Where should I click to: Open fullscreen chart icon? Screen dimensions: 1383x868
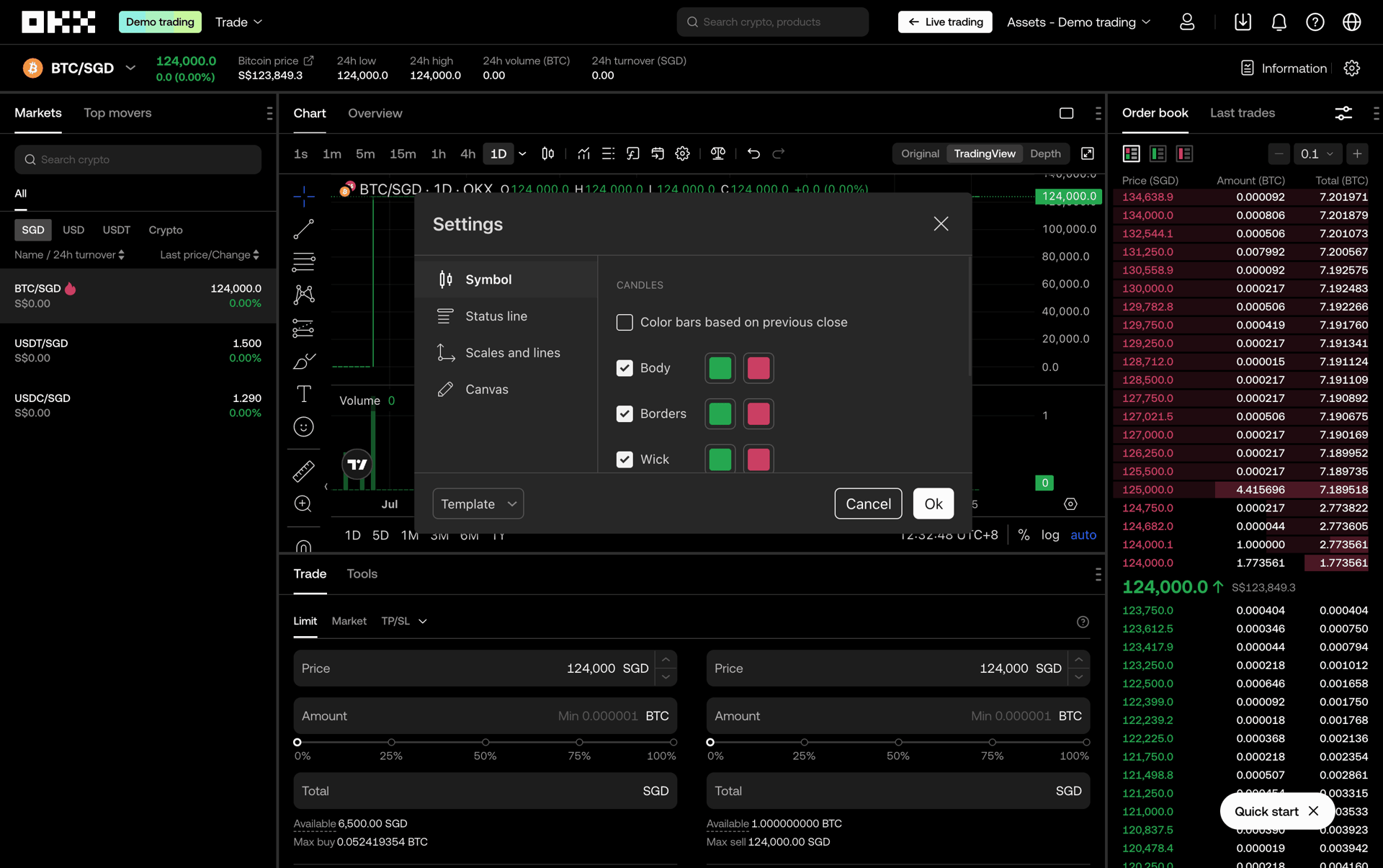click(1088, 153)
